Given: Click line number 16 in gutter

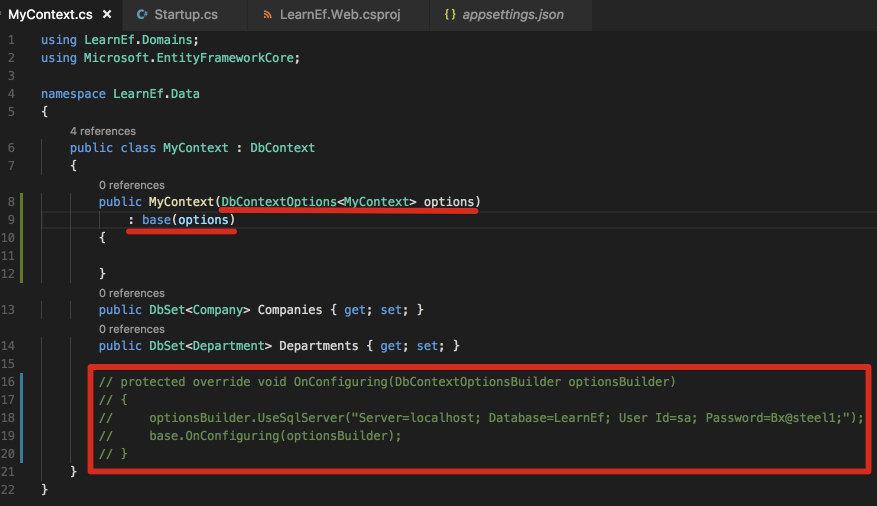Looking at the screenshot, I should click(x=8, y=382).
